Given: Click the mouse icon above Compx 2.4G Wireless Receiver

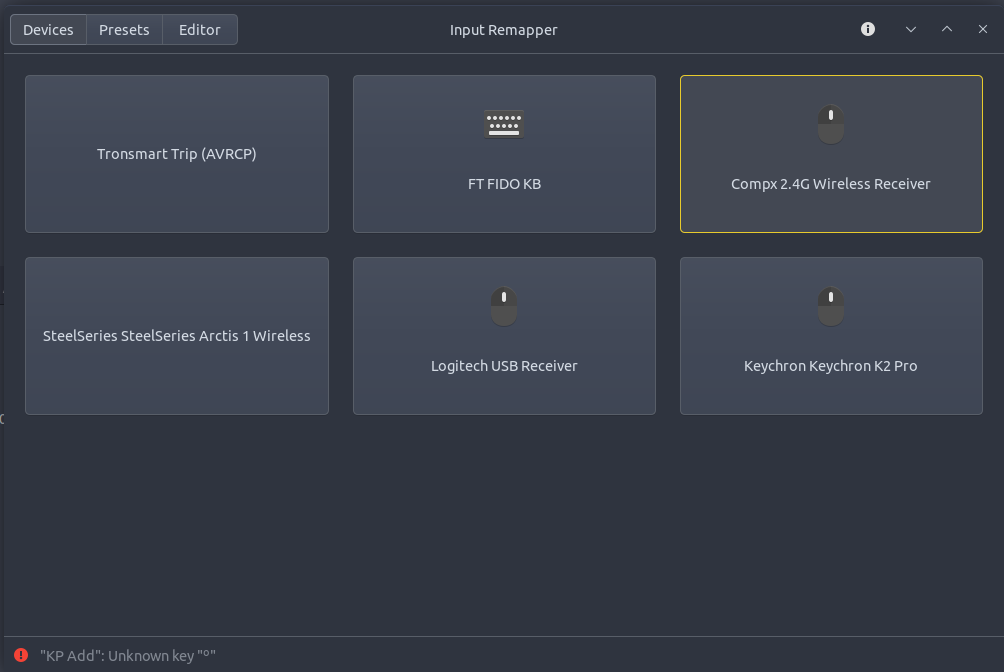Looking at the screenshot, I should (831, 125).
